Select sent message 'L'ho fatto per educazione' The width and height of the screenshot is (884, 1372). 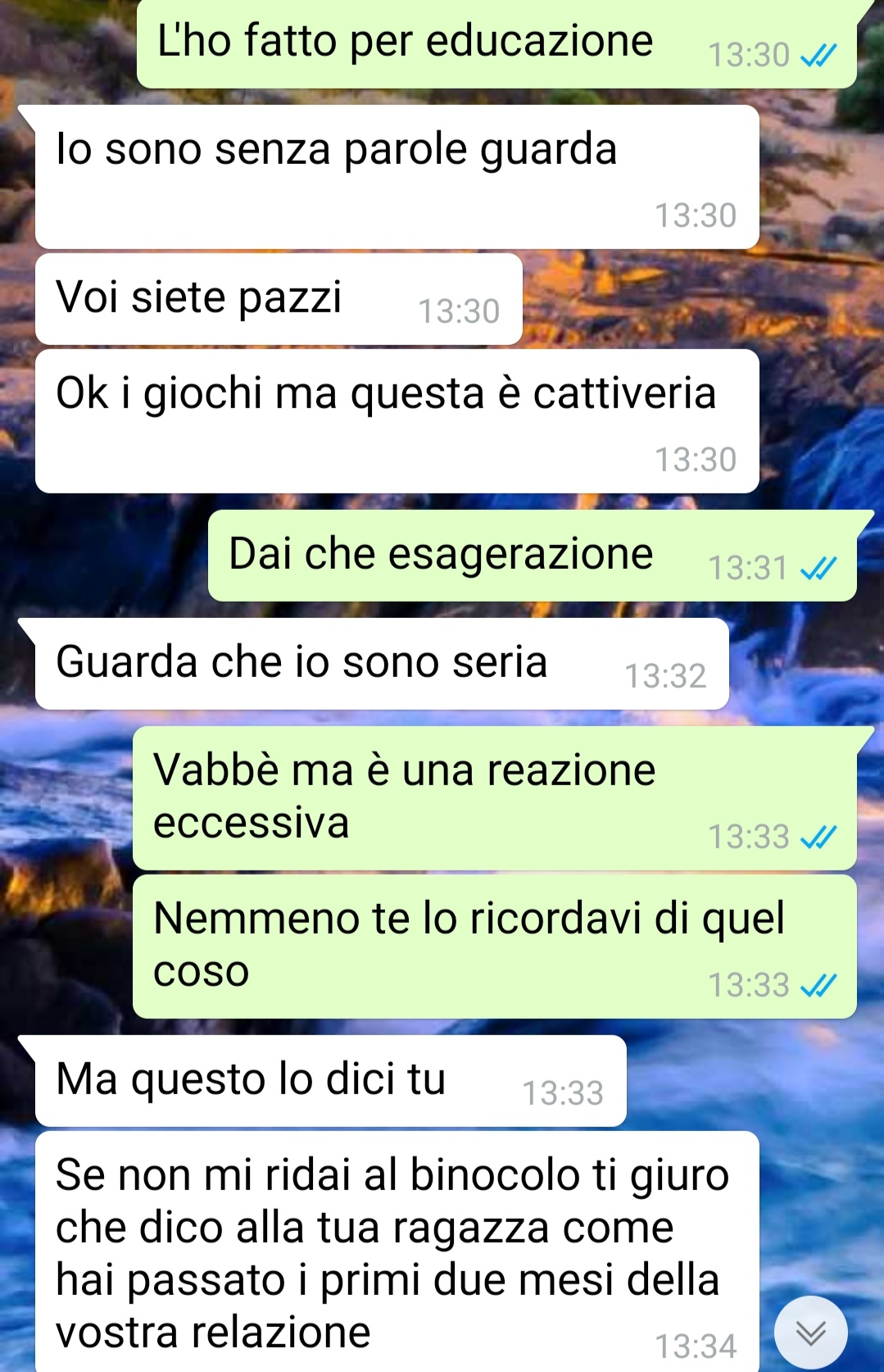(x=496, y=43)
